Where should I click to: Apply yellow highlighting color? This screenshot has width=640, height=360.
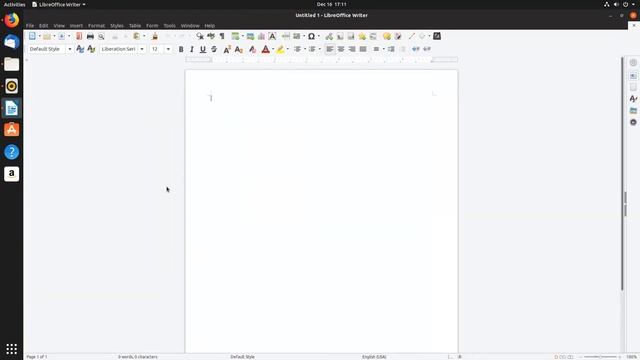click(280, 49)
